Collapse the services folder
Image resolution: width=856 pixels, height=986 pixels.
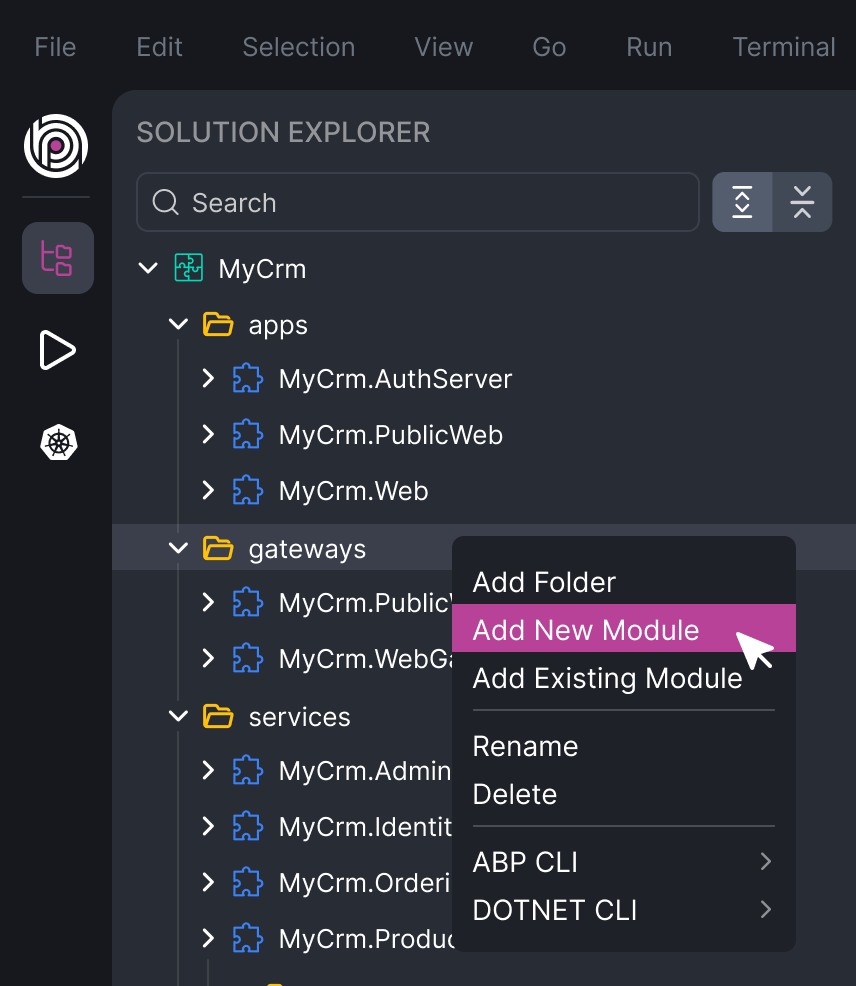click(179, 716)
